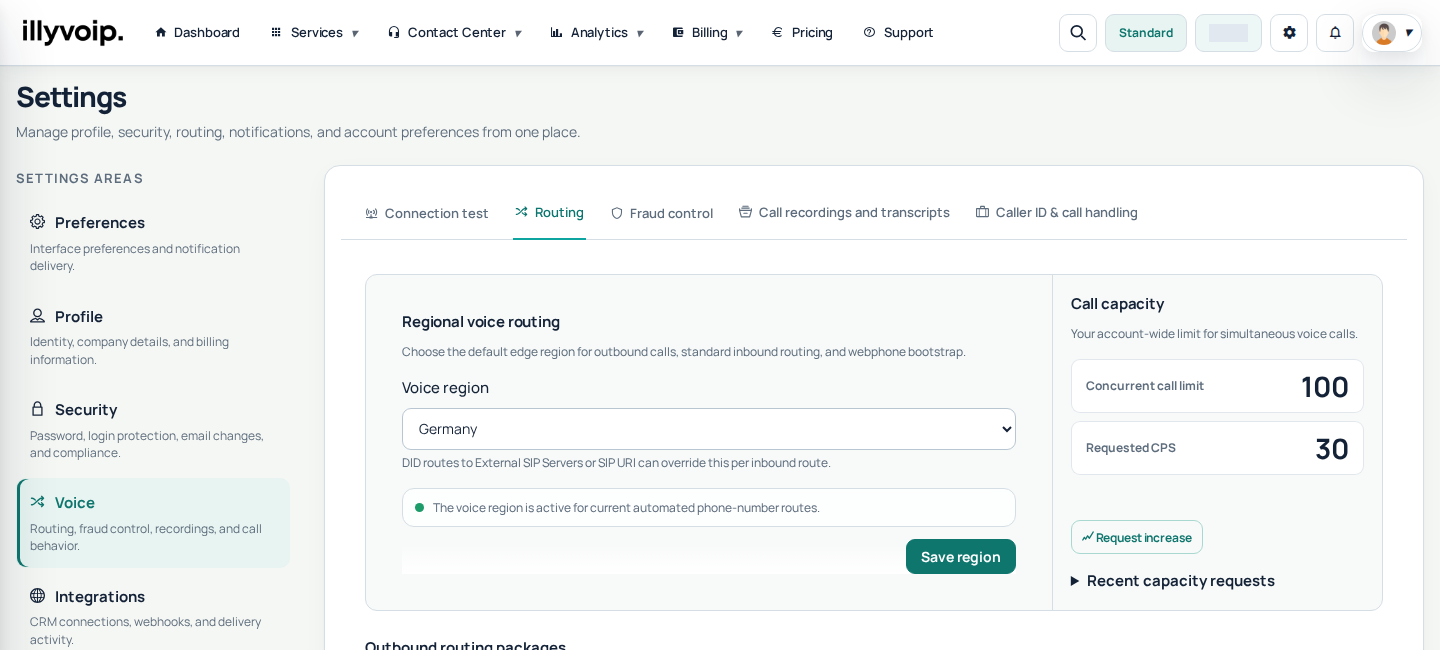Click the Requested CPS value 30

[x=1332, y=448]
